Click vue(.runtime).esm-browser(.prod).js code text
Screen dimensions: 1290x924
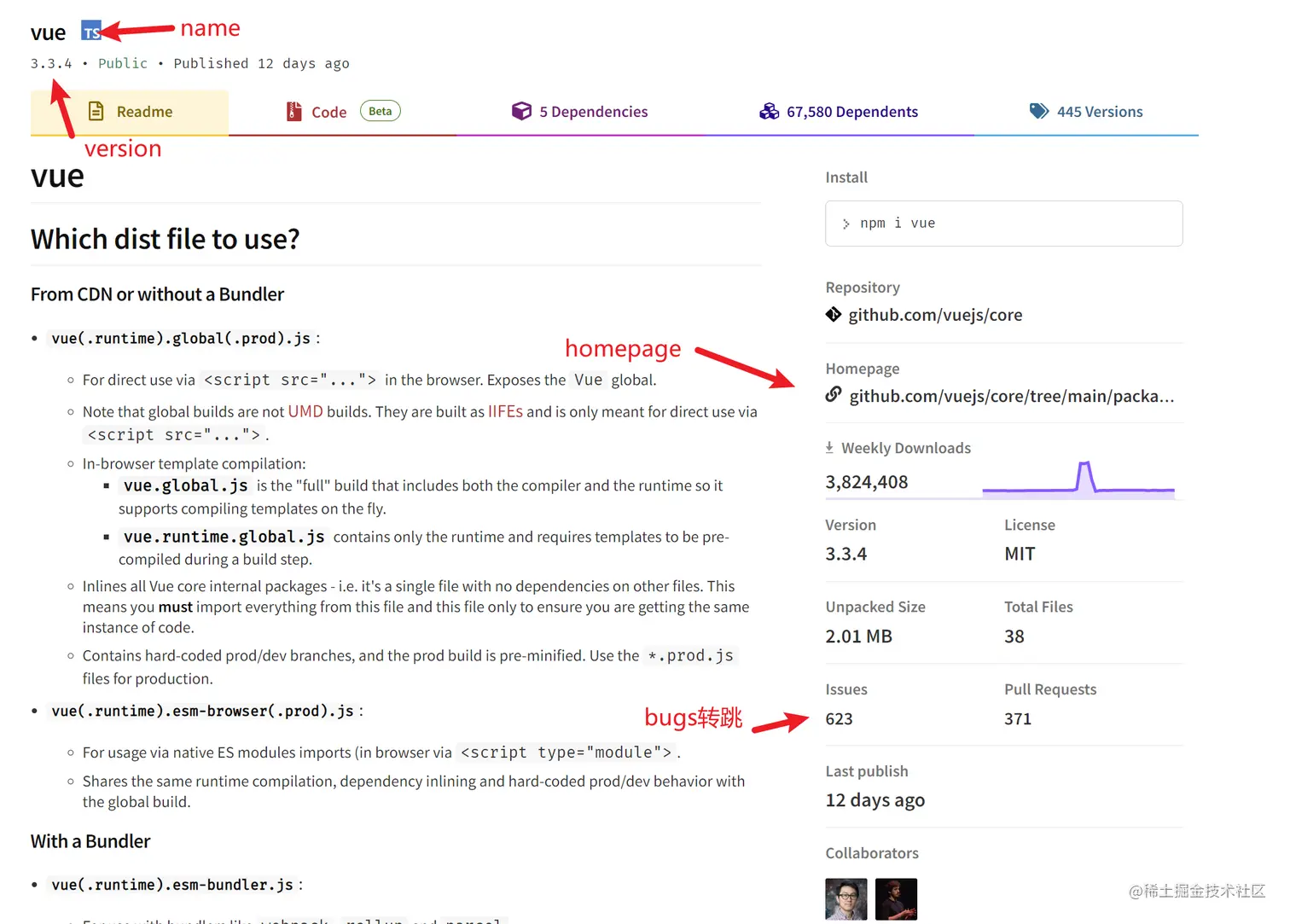pyautogui.click(x=202, y=711)
